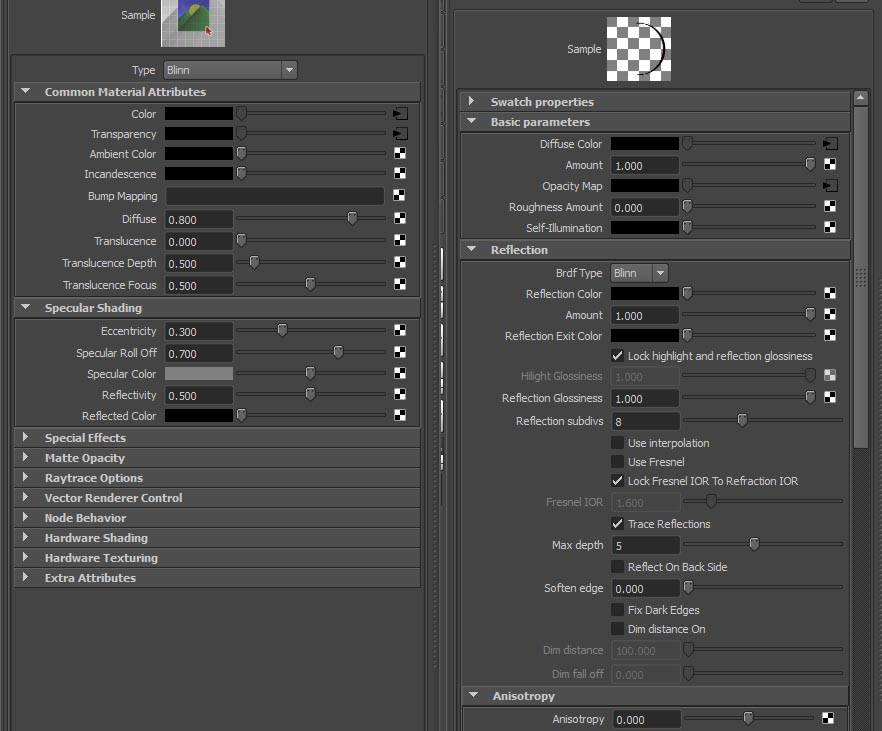Expand the Hardware Texturing section
This screenshot has width=882, height=731.
click(25, 557)
